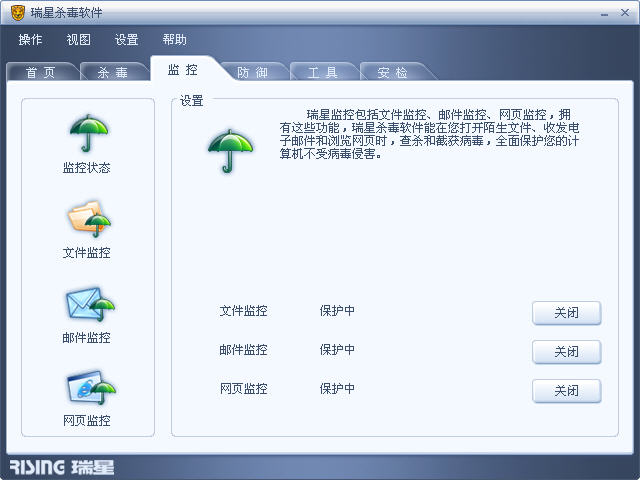Viewport: 640px width, 480px height.
Task: Click the 网页监控 label in sidebar
Action: pyautogui.click(x=87, y=420)
